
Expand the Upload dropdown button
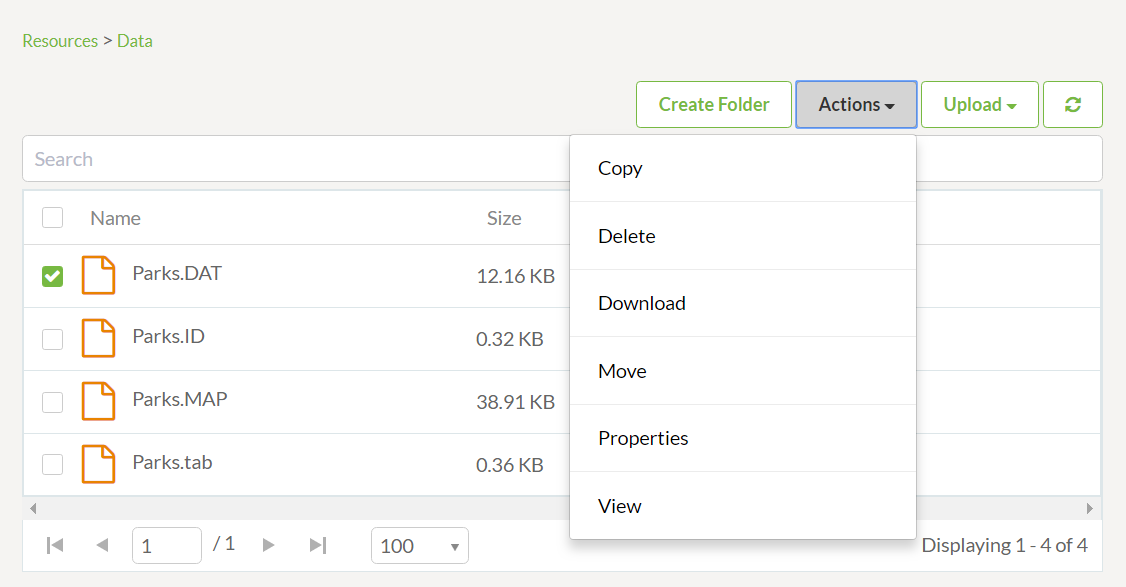pyautogui.click(x=980, y=105)
